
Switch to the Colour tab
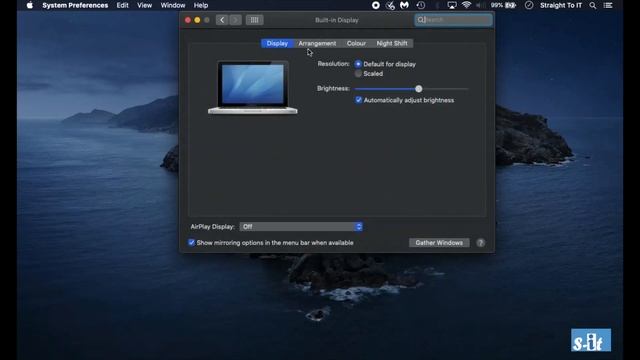[356, 43]
